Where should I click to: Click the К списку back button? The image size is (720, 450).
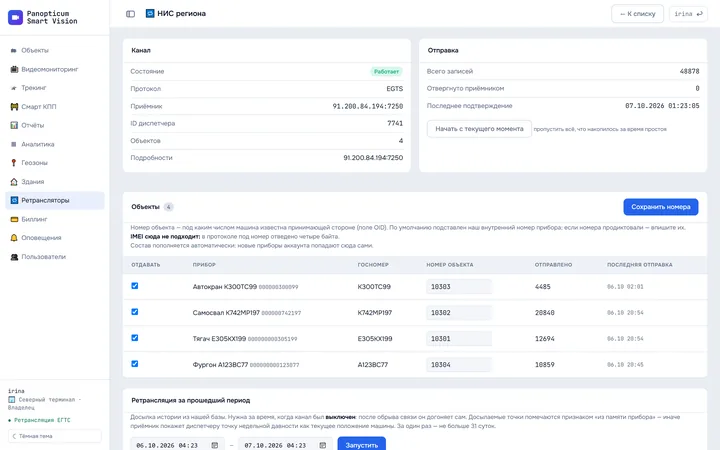point(637,14)
